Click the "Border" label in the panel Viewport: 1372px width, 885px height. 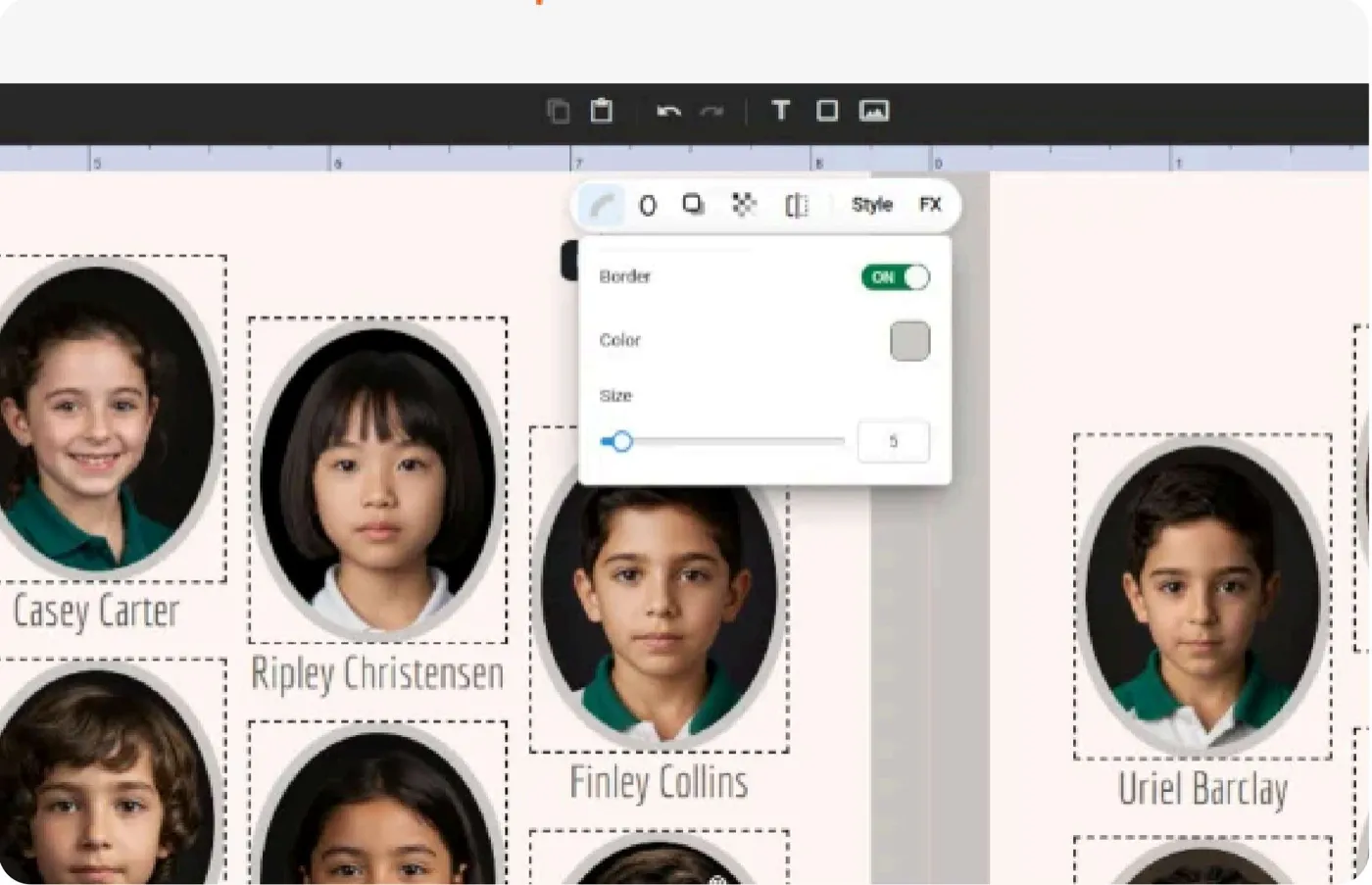pyautogui.click(x=625, y=276)
